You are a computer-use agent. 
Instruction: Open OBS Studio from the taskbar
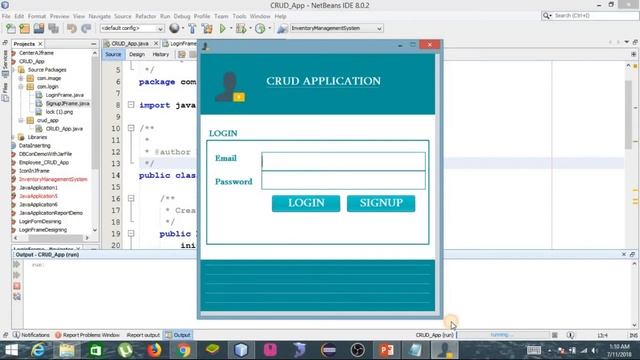click(358, 350)
